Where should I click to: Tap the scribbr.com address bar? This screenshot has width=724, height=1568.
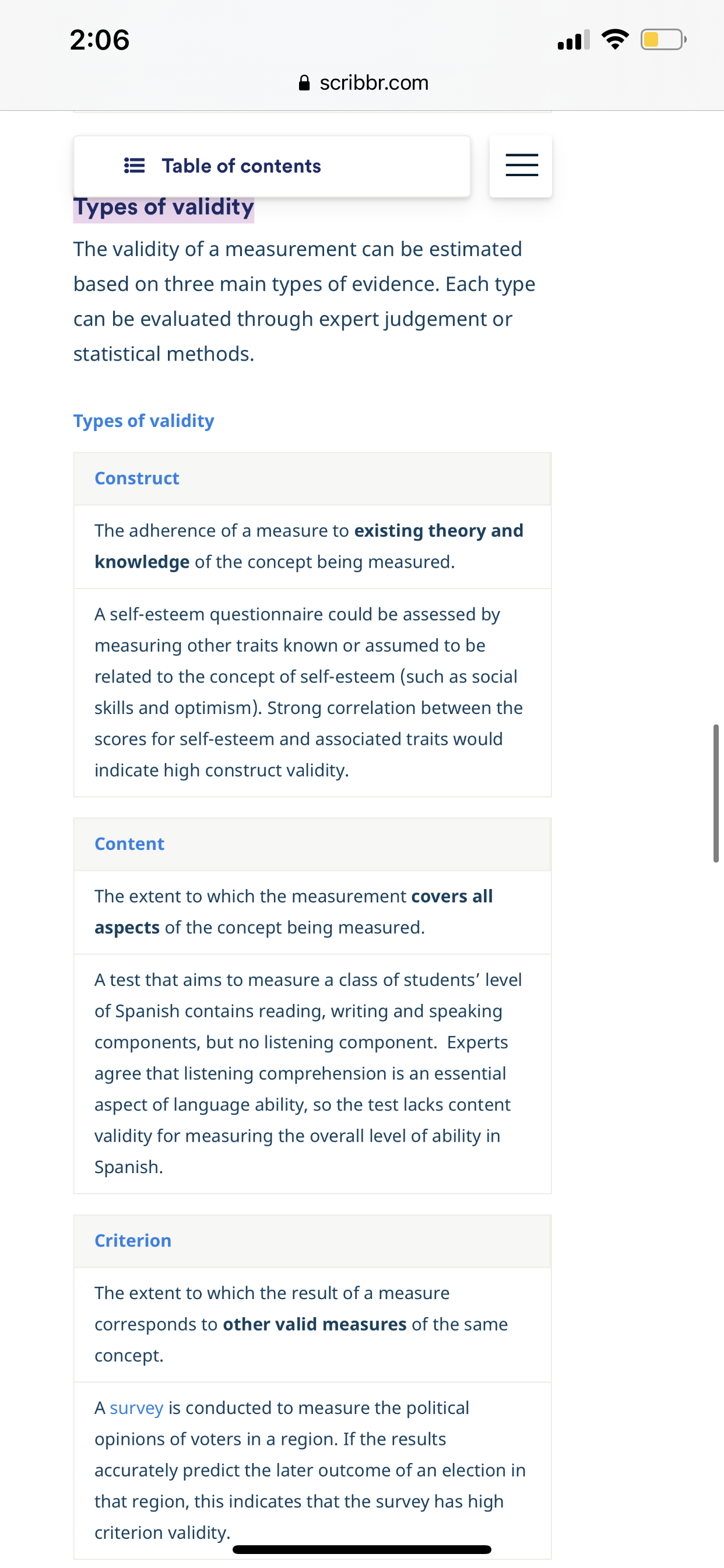point(363,83)
